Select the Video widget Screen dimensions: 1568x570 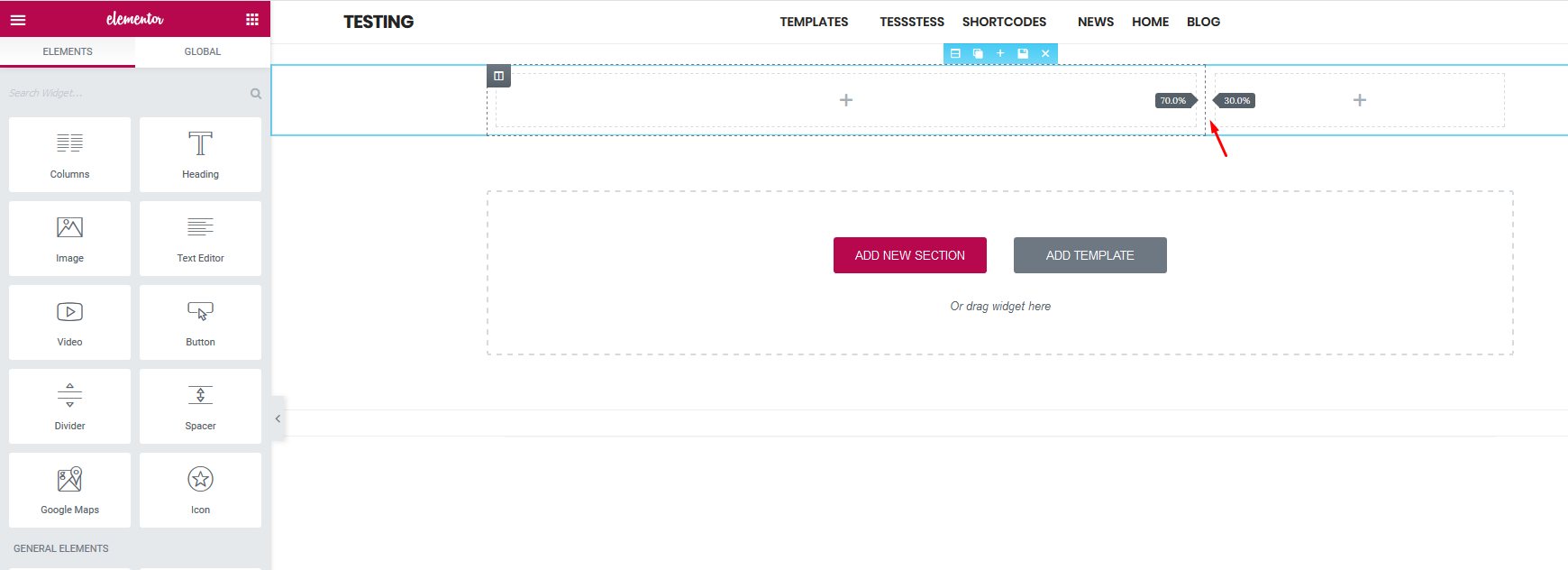click(x=69, y=322)
